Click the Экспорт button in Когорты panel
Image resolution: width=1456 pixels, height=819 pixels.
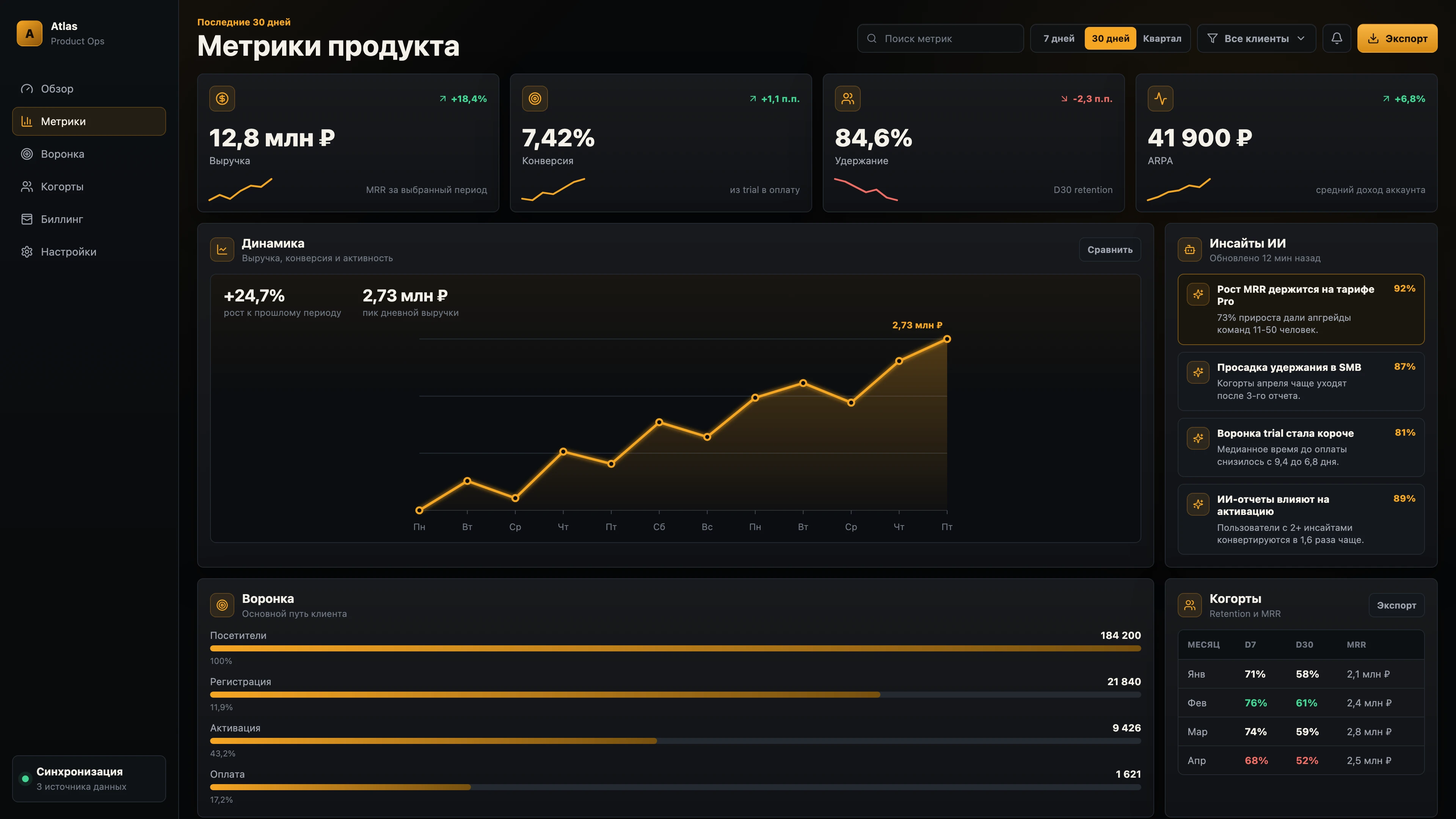[x=1396, y=605]
